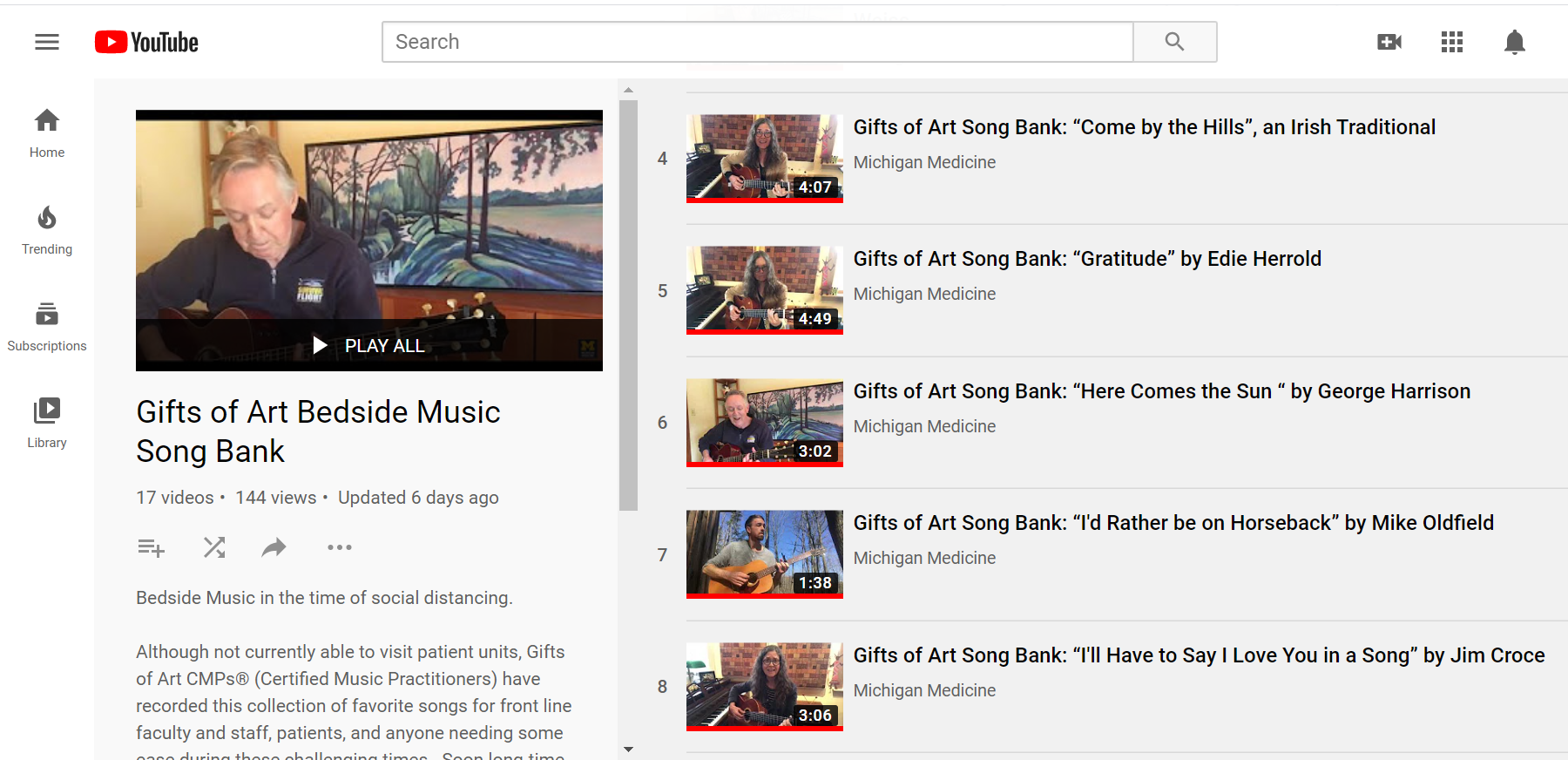Open the playlist three-dot more menu
The image size is (1568, 760).
340,547
